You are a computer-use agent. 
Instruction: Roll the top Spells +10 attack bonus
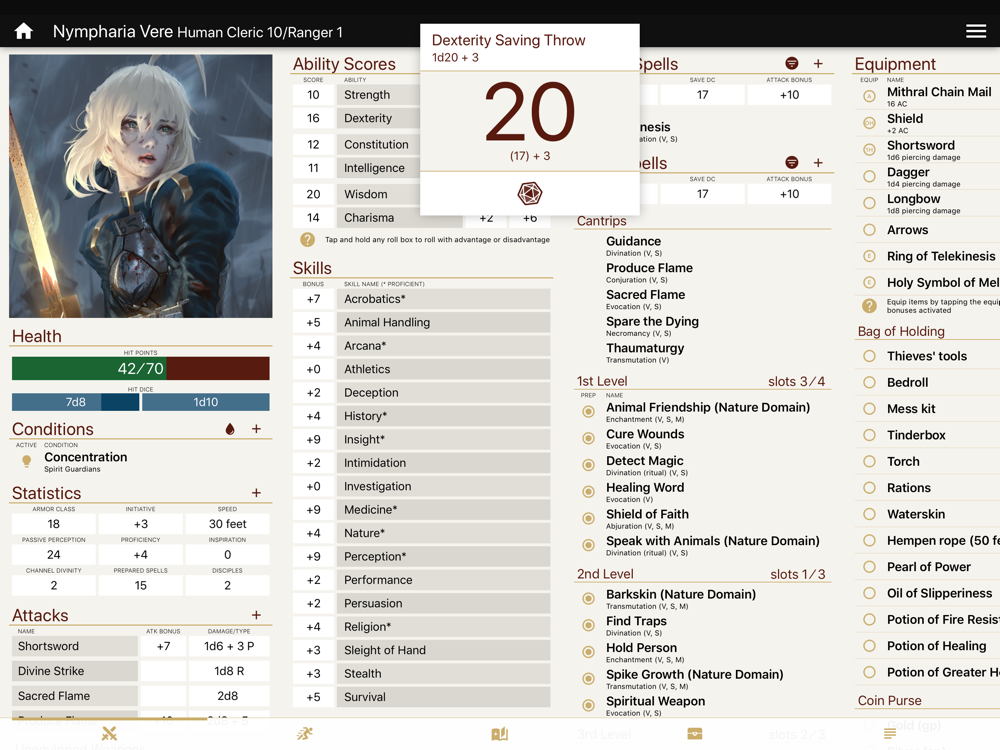coord(789,95)
